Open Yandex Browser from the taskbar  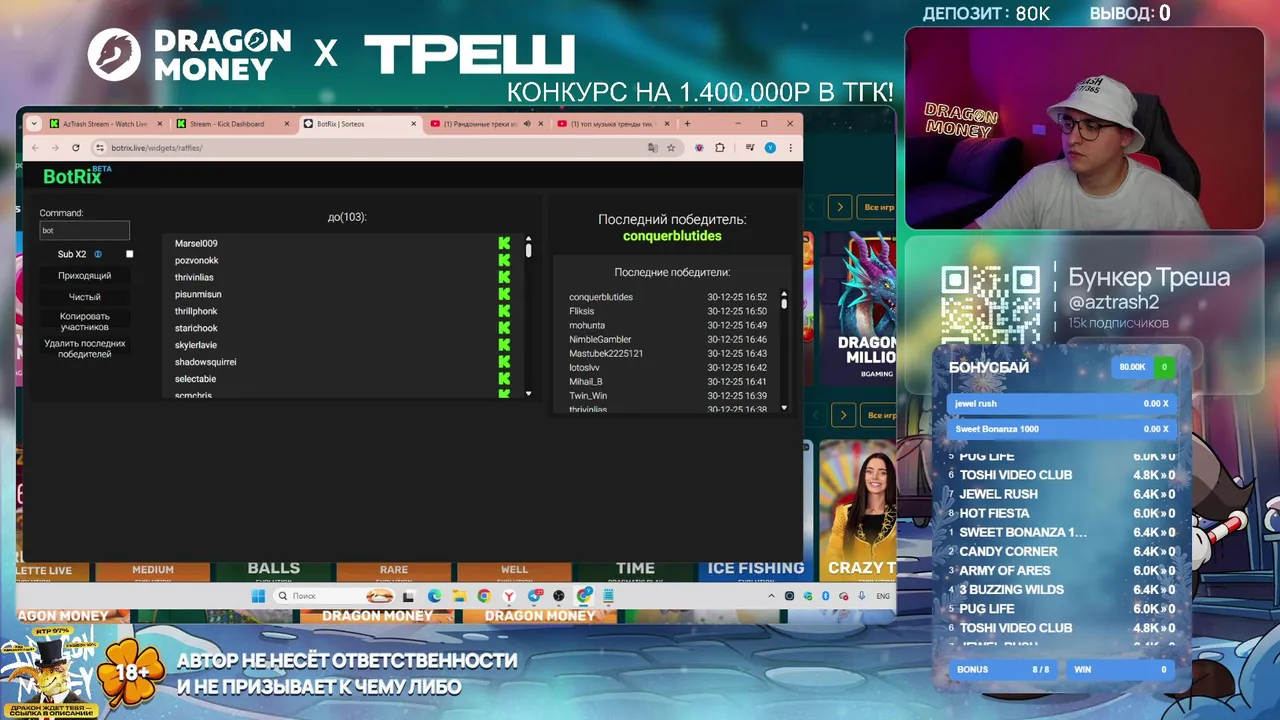509,596
